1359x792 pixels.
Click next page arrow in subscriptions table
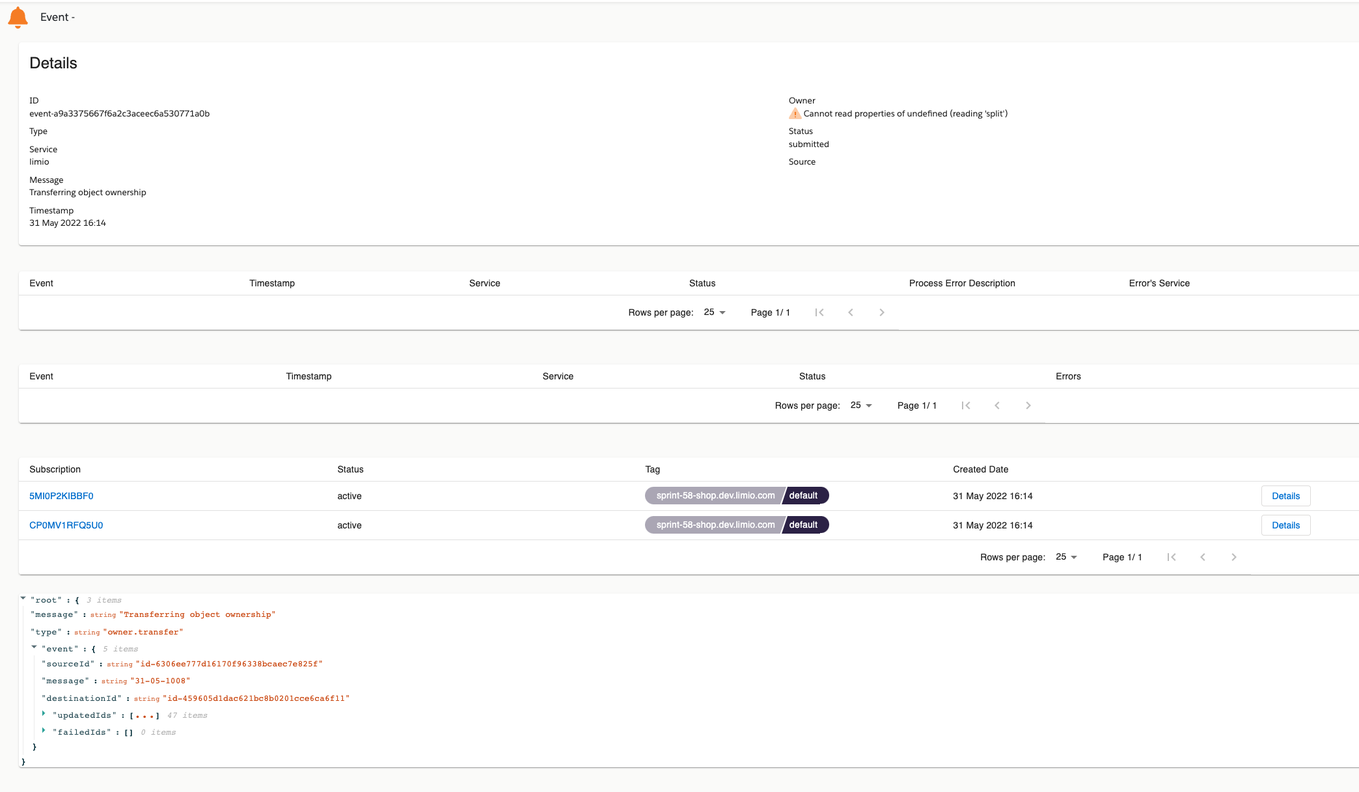click(1233, 557)
